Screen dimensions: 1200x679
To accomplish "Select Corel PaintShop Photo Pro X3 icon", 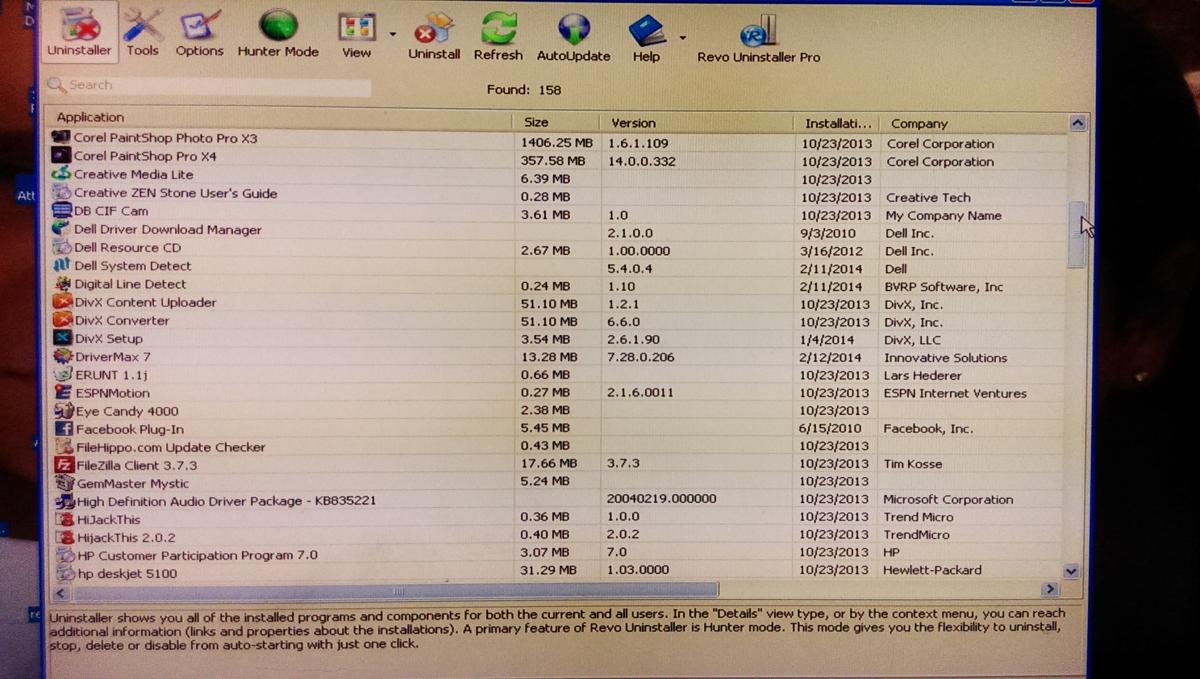I will coord(61,137).
